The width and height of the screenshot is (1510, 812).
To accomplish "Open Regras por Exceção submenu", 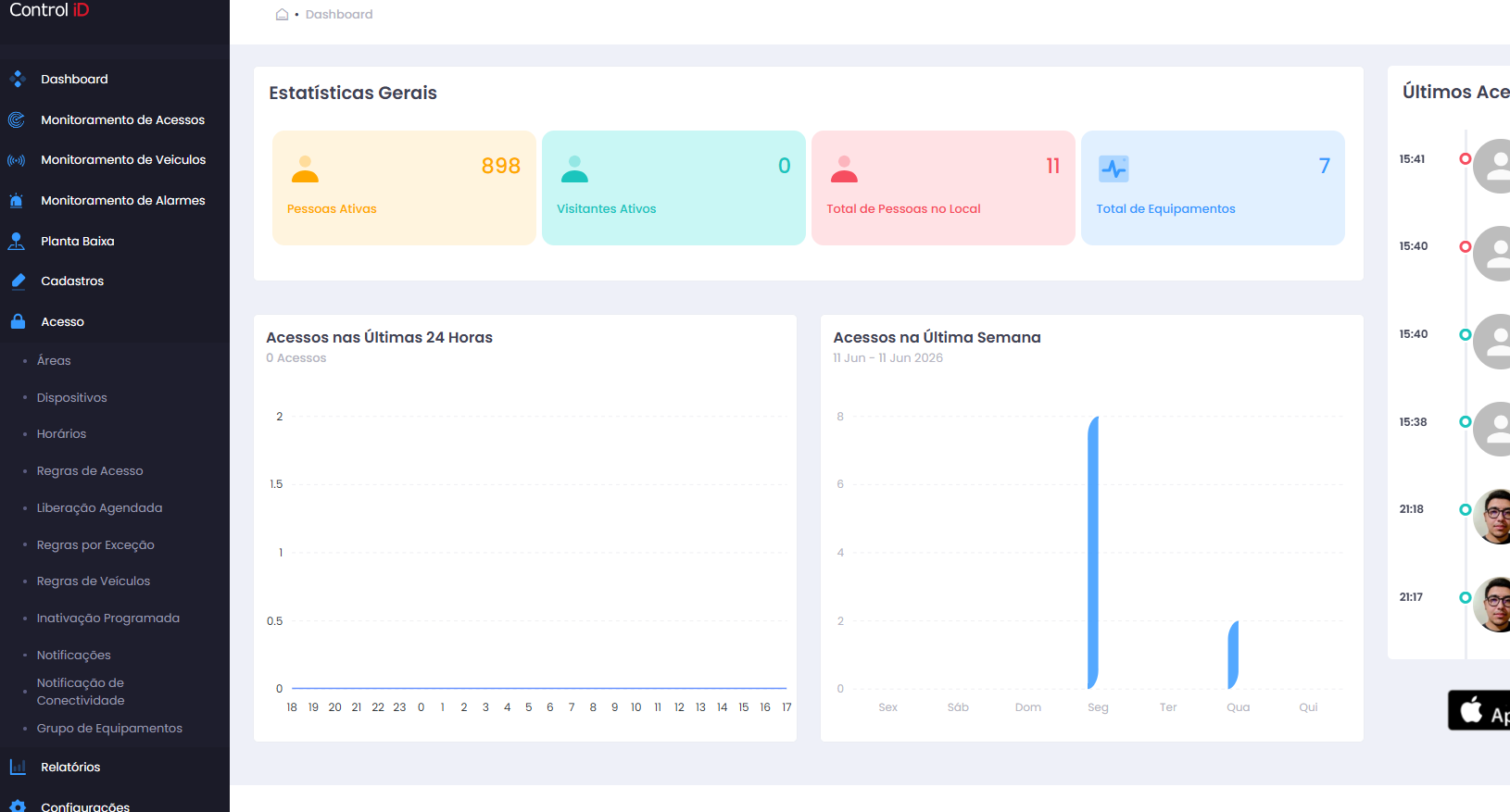I will click(x=95, y=544).
